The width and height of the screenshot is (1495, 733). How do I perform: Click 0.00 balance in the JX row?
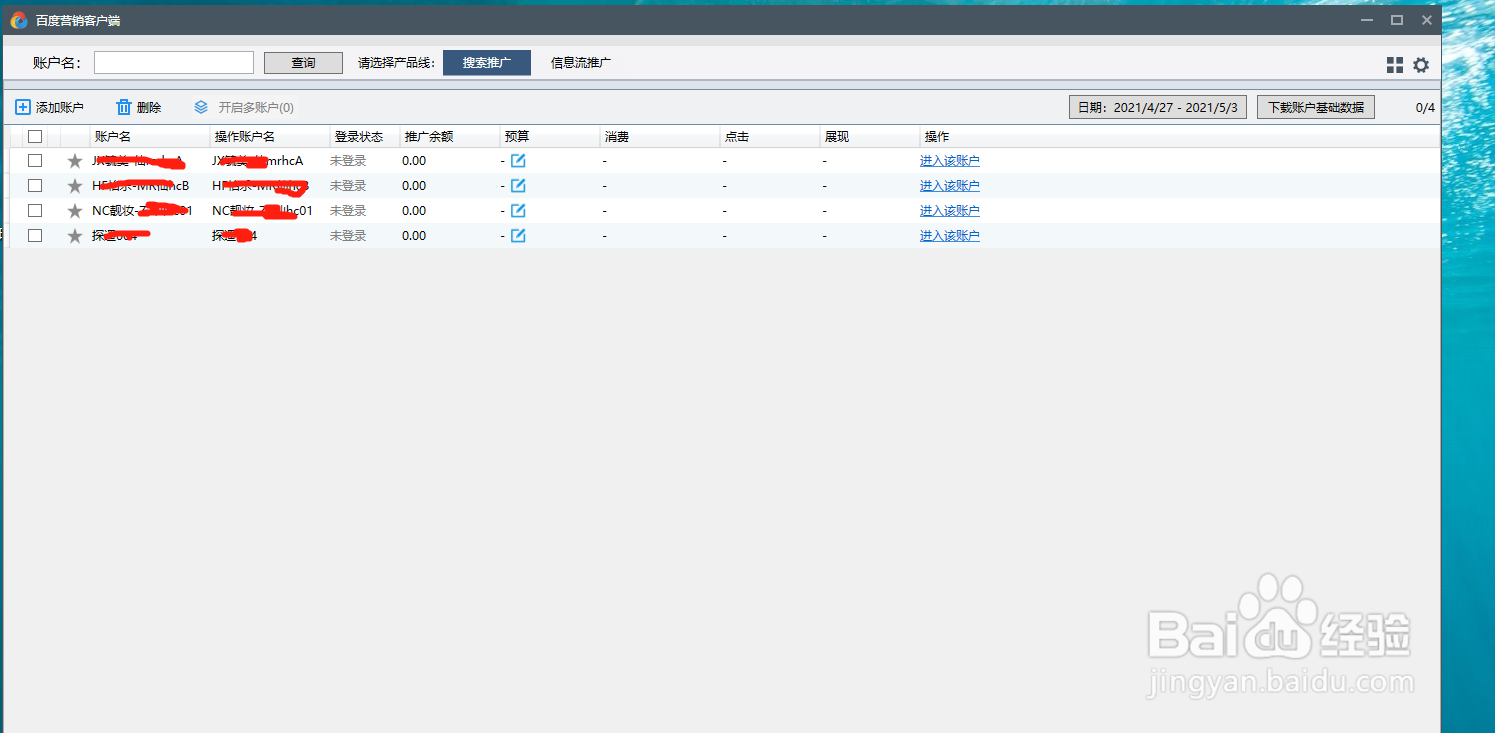tap(414, 161)
